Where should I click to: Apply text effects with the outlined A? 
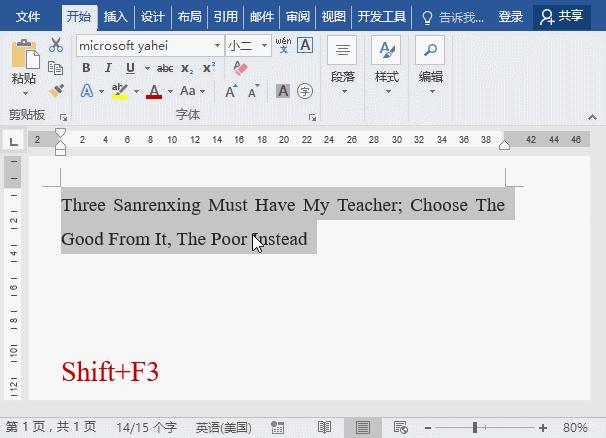coord(87,91)
